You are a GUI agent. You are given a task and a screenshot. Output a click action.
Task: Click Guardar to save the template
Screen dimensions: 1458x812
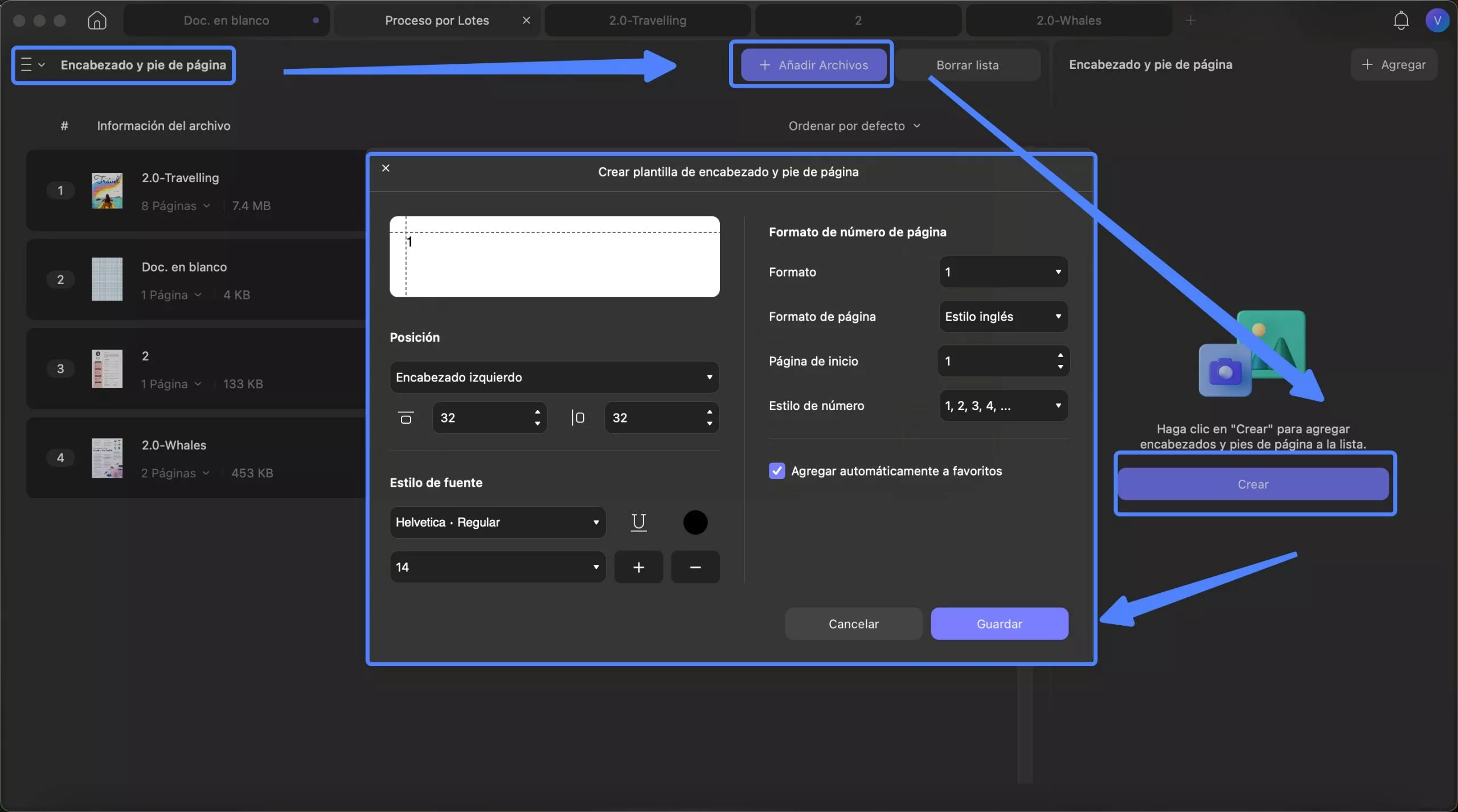pos(999,624)
